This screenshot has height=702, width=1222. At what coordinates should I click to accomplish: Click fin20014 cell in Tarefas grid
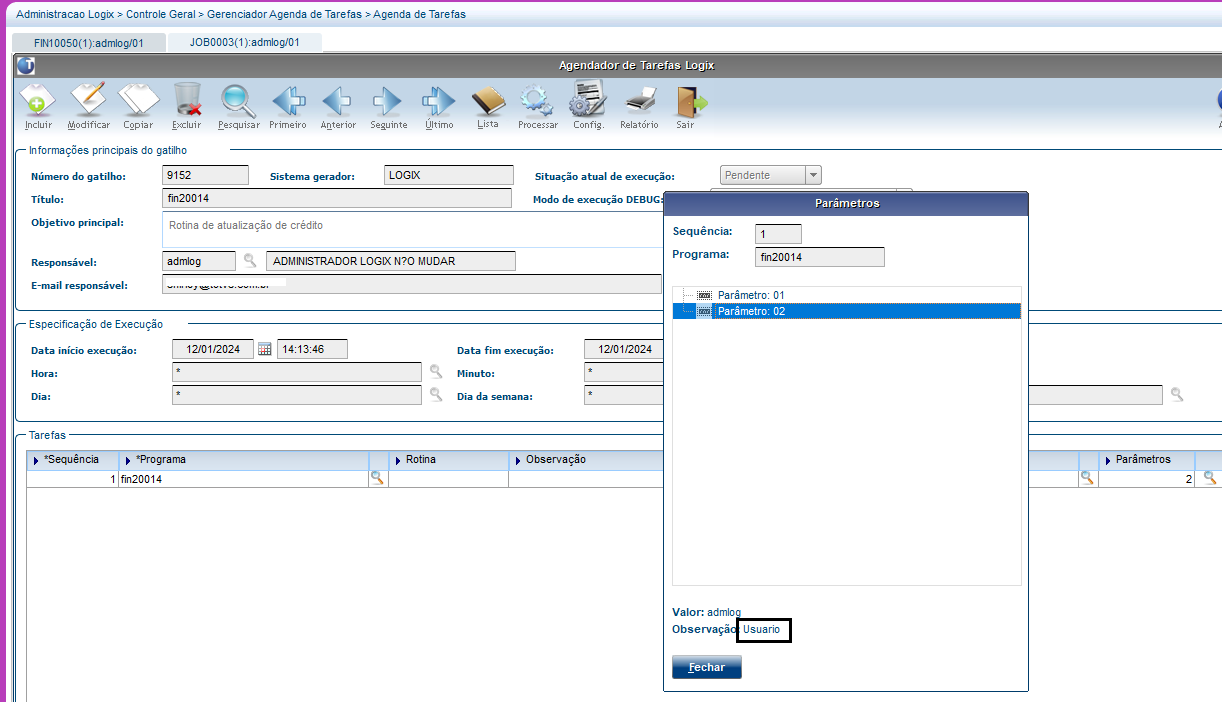243,479
